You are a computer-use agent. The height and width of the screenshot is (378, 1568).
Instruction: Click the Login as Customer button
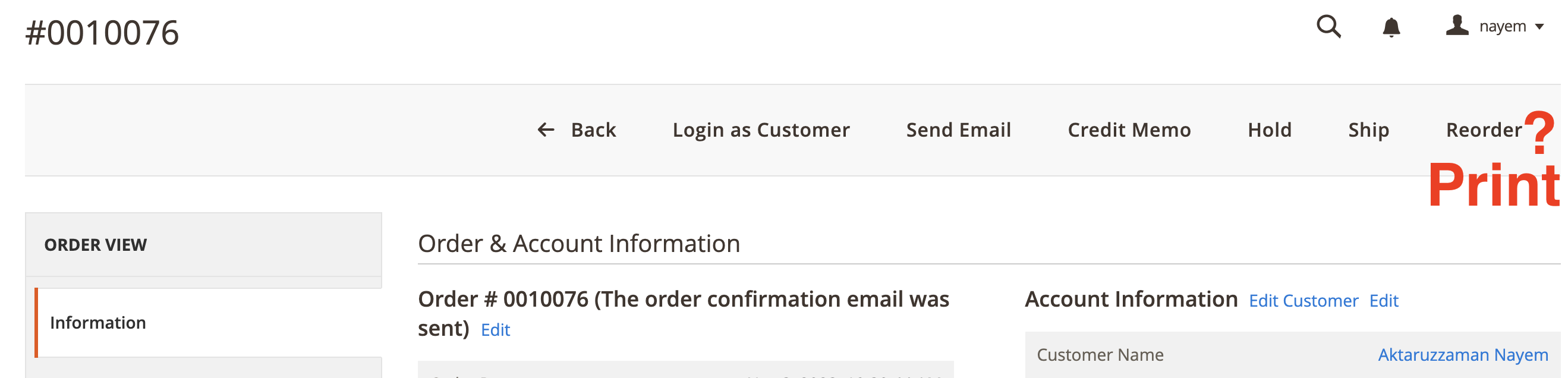pyautogui.click(x=760, y=130)
